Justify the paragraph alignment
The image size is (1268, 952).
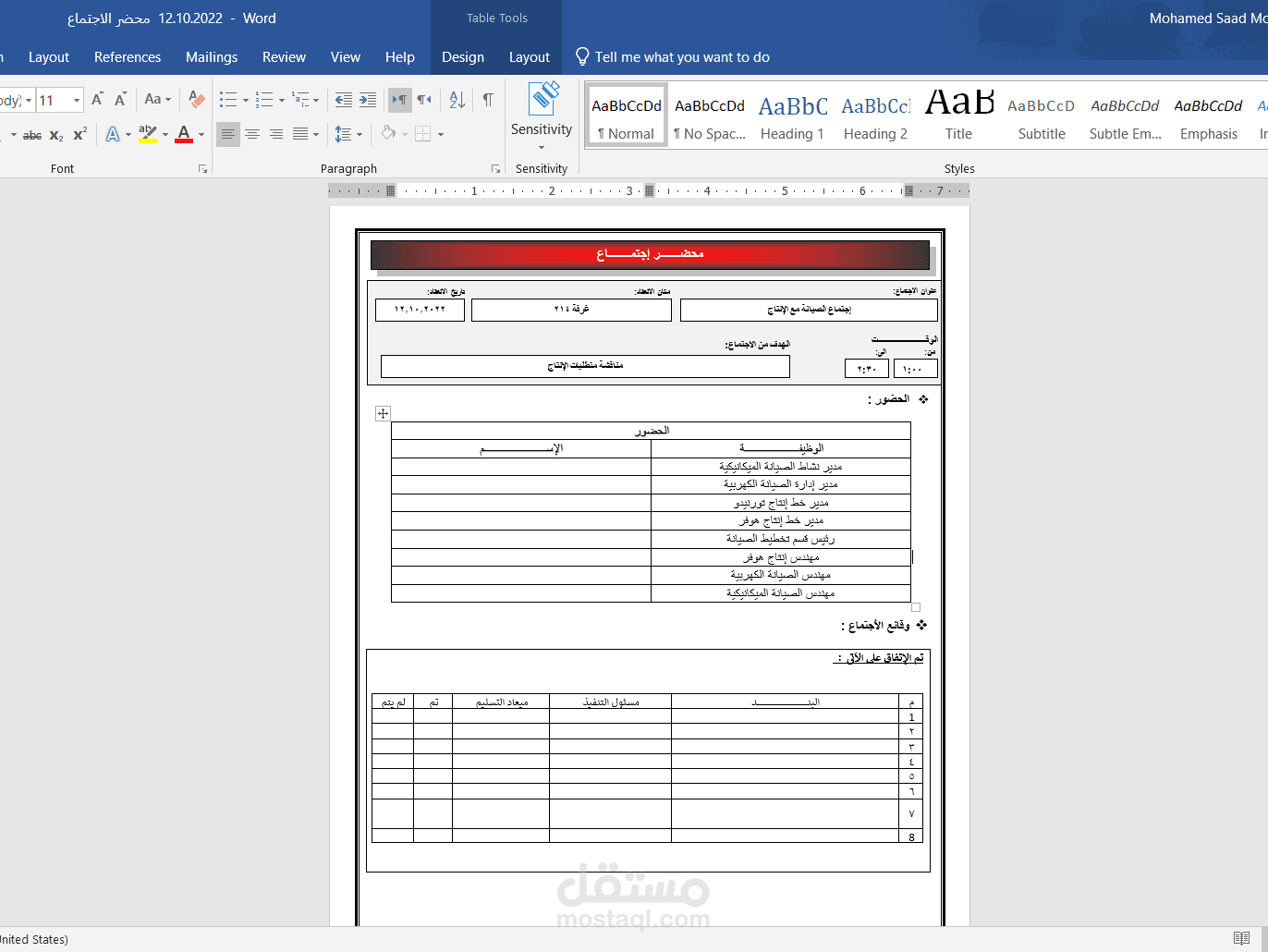pos(299,135)
